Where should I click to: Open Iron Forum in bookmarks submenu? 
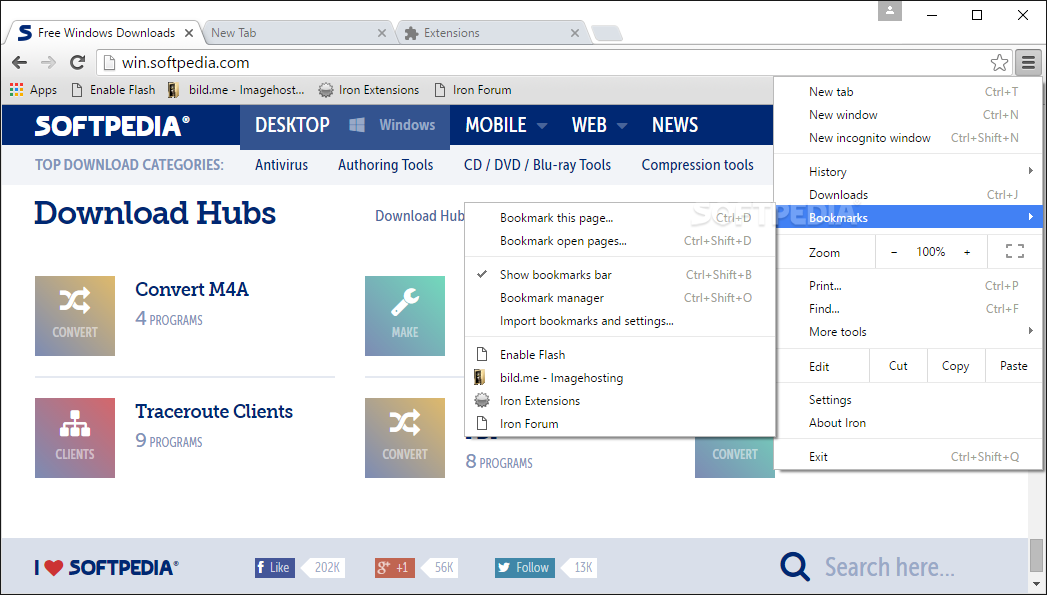(620, 423)
